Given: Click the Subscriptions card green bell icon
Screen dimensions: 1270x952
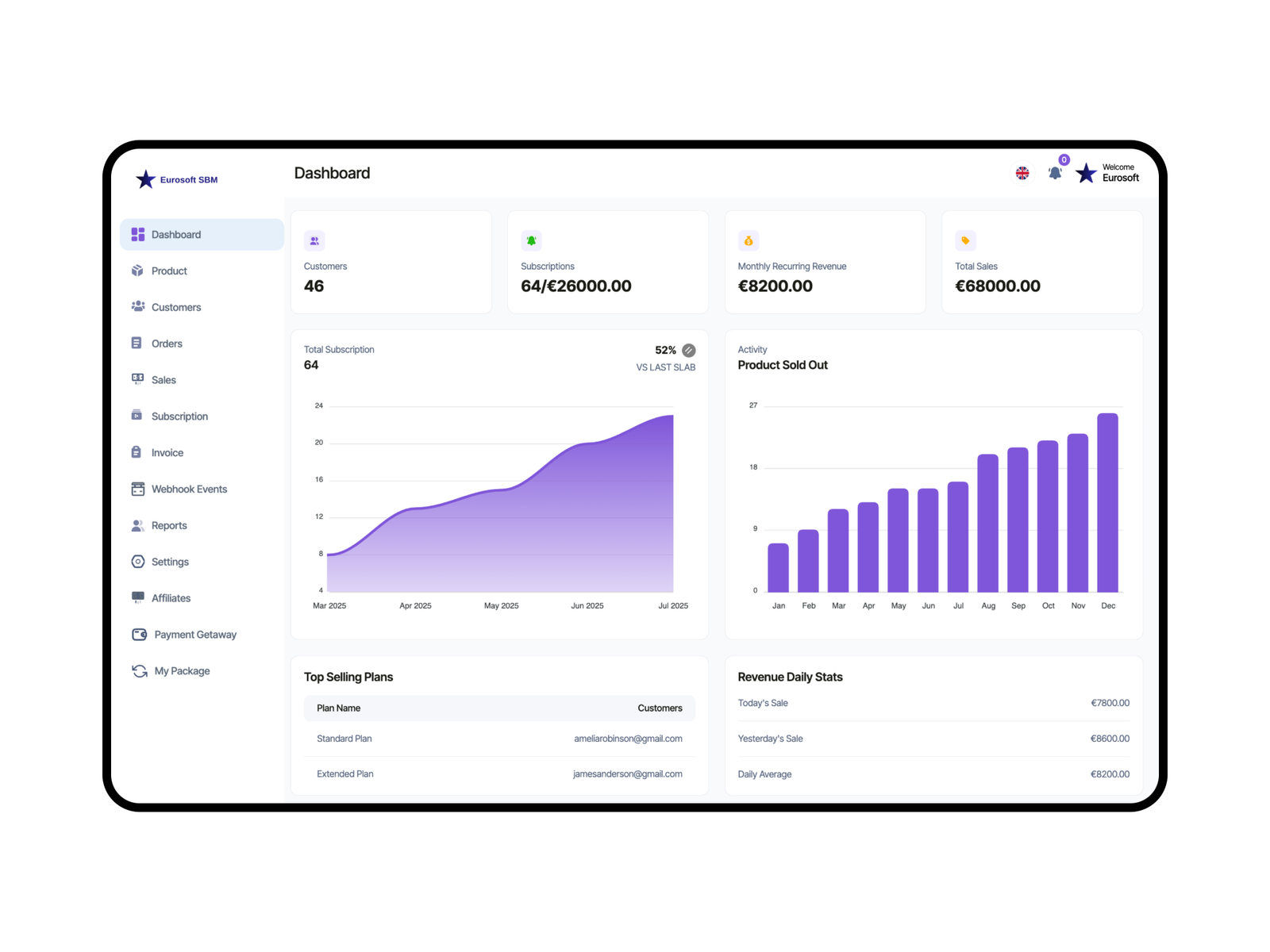Looking at the screenshot, I should 531,240.
